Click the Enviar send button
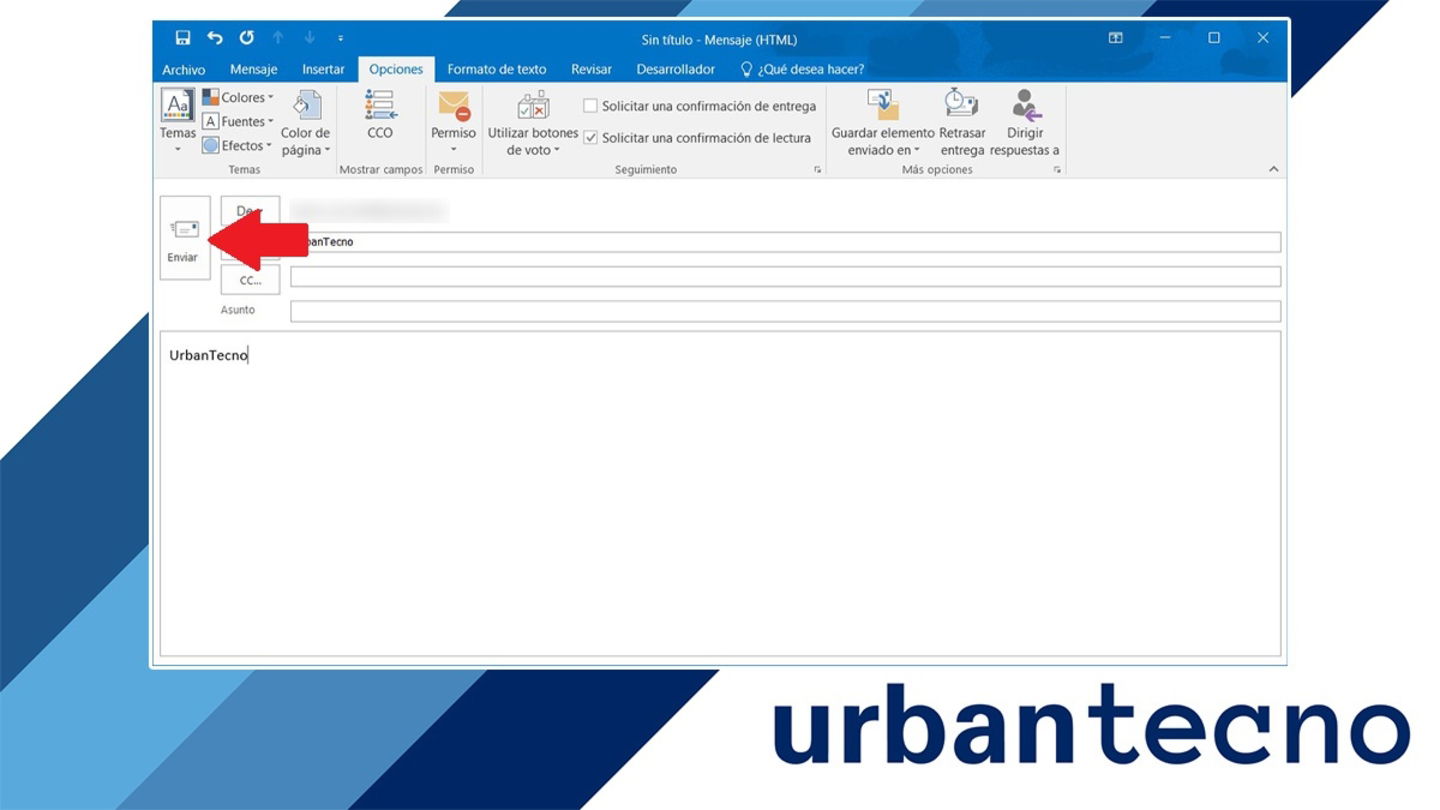The height and width of the screenshot is (810, 1440). click(x=184, y=238)
